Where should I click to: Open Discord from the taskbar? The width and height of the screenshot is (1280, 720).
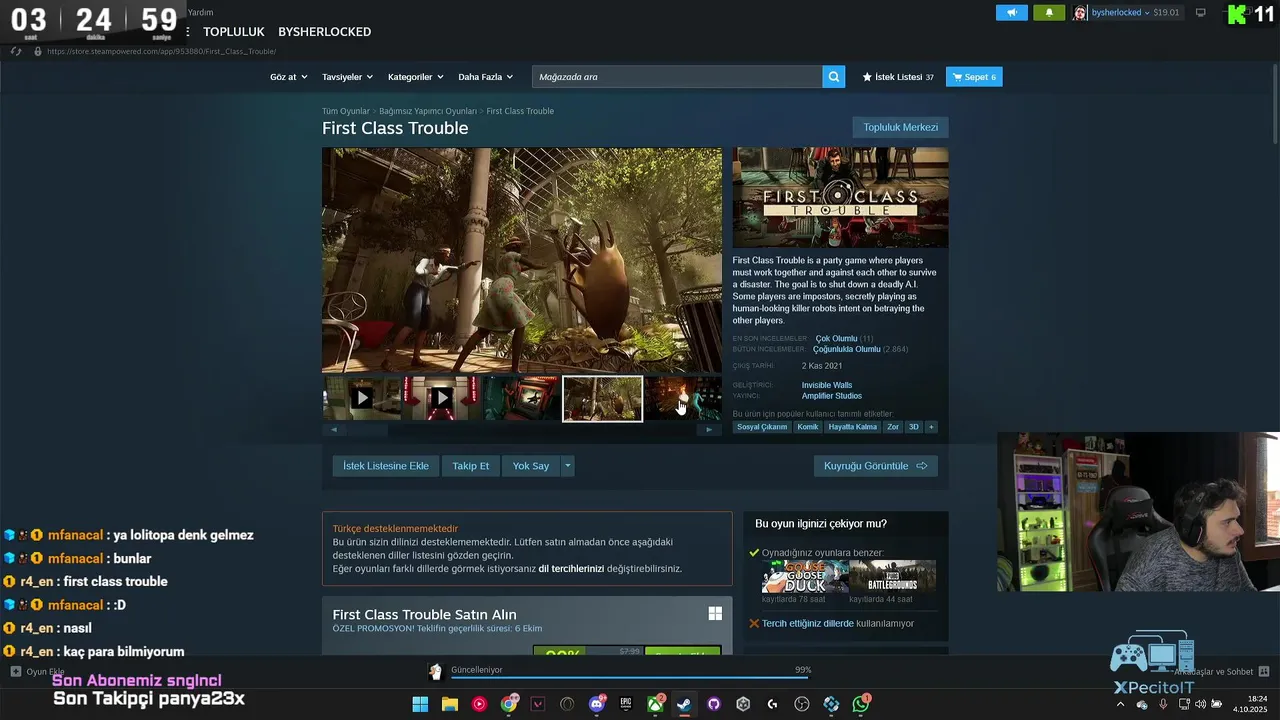tap(597, 704)
